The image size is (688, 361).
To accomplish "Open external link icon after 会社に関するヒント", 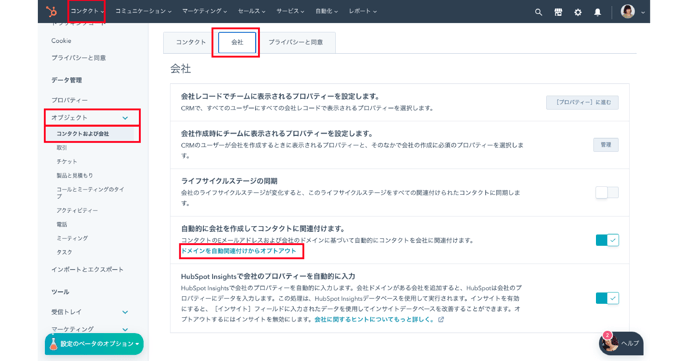I will coord(441,319).
